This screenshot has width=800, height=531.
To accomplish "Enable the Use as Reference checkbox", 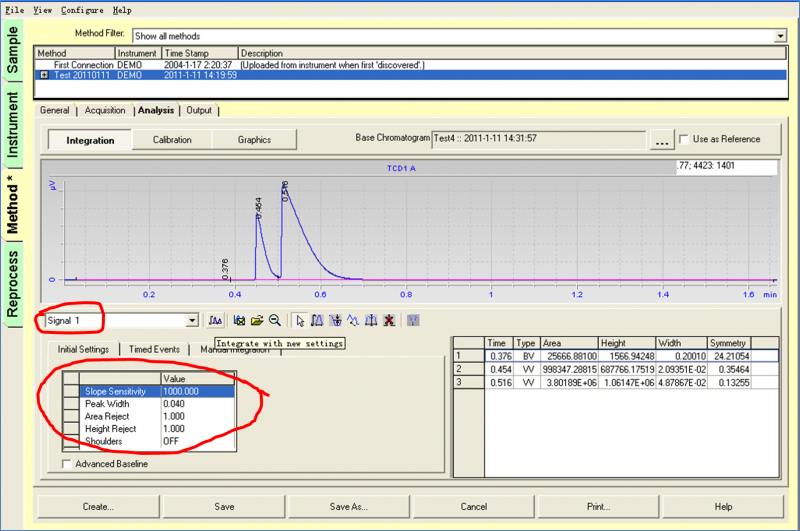I will [x=684, y=139].
